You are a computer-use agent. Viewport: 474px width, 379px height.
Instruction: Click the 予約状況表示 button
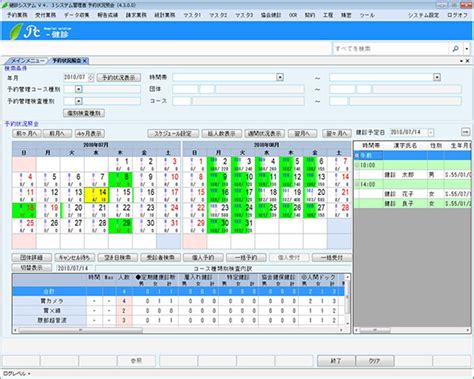point(119,77)
